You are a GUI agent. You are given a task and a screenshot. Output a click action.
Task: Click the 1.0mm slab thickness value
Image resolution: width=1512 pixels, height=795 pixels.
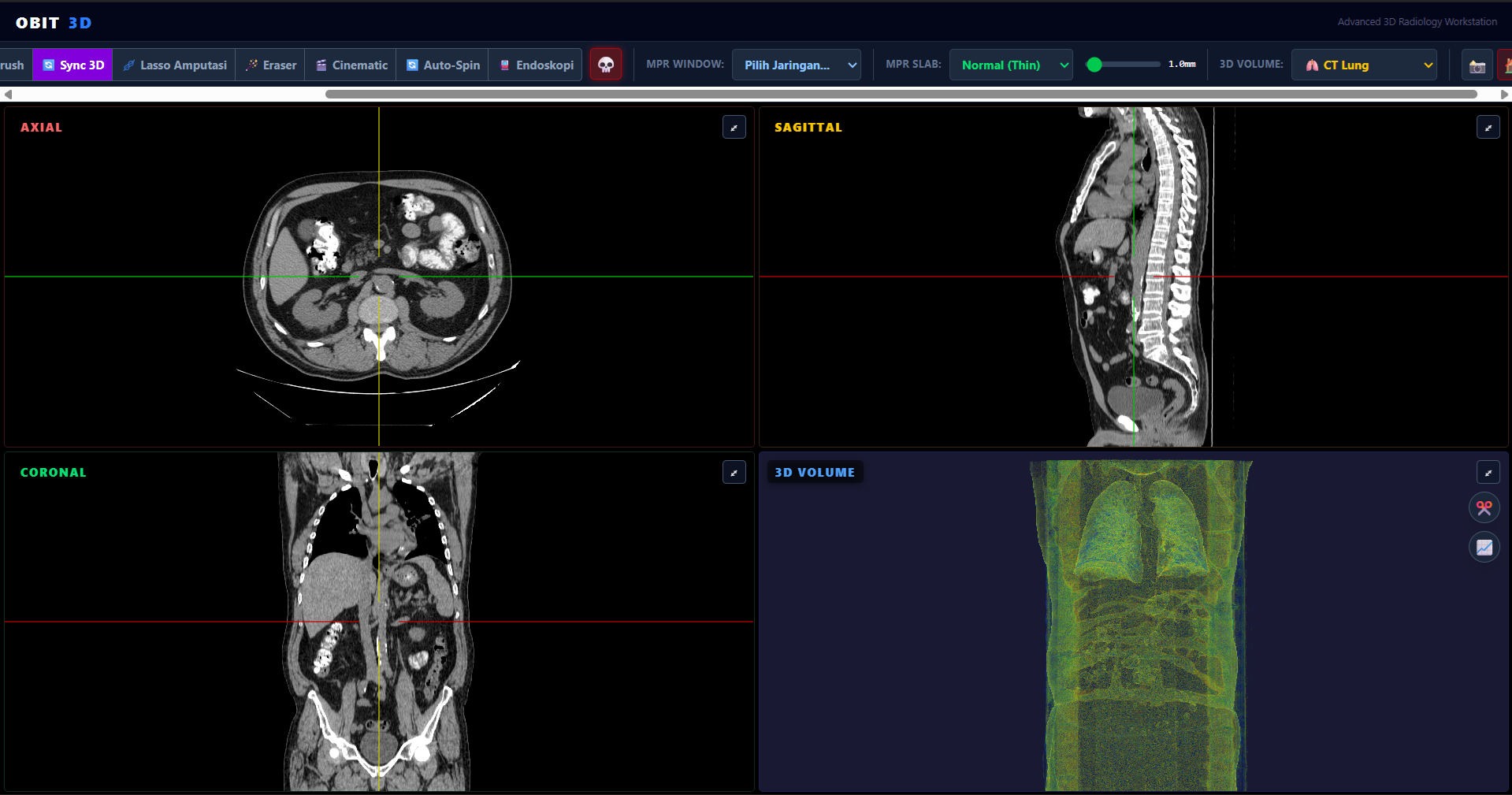click(x=1182, y=65)
